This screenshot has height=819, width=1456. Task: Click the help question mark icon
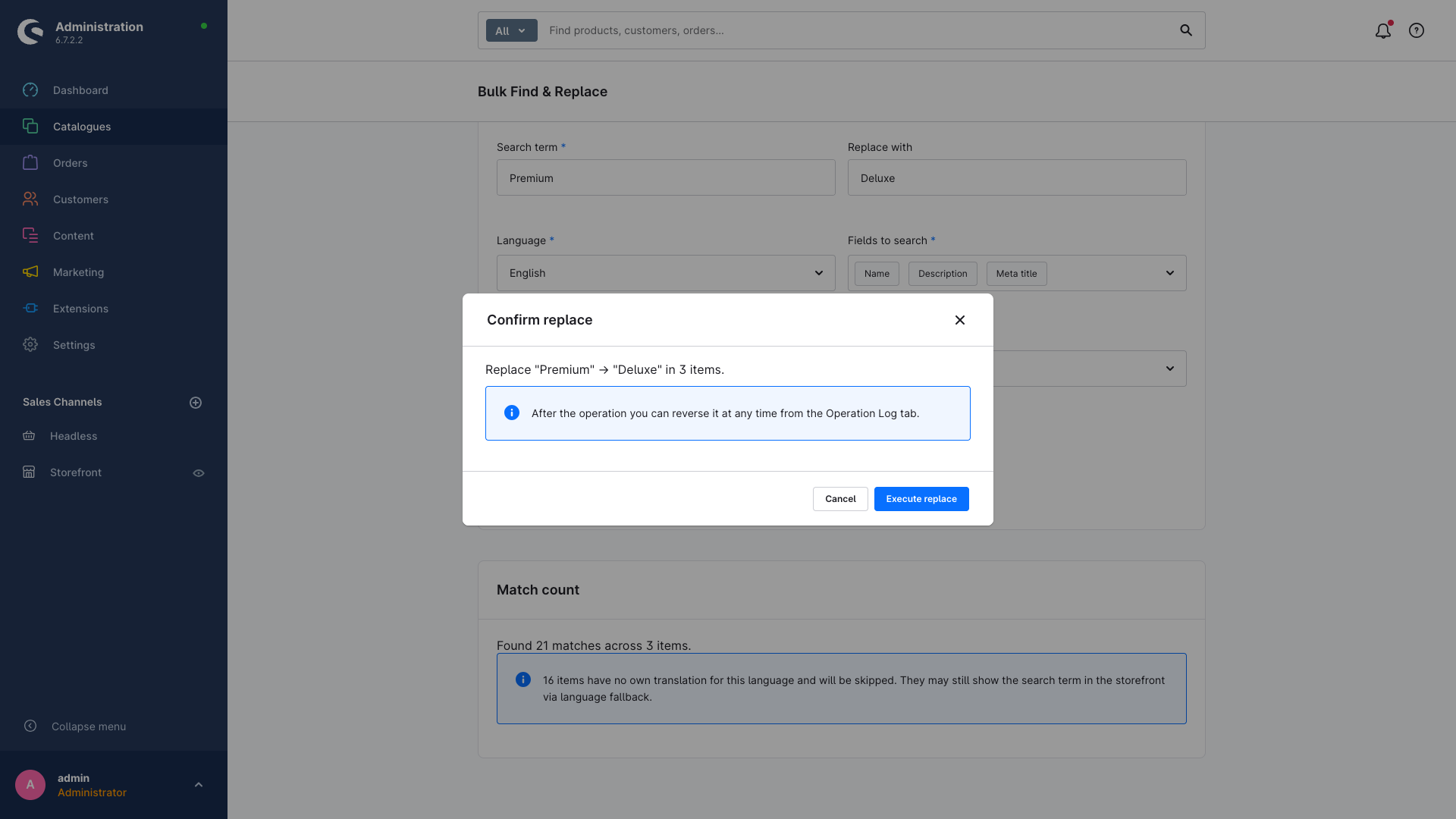(x=1417, y=30)
